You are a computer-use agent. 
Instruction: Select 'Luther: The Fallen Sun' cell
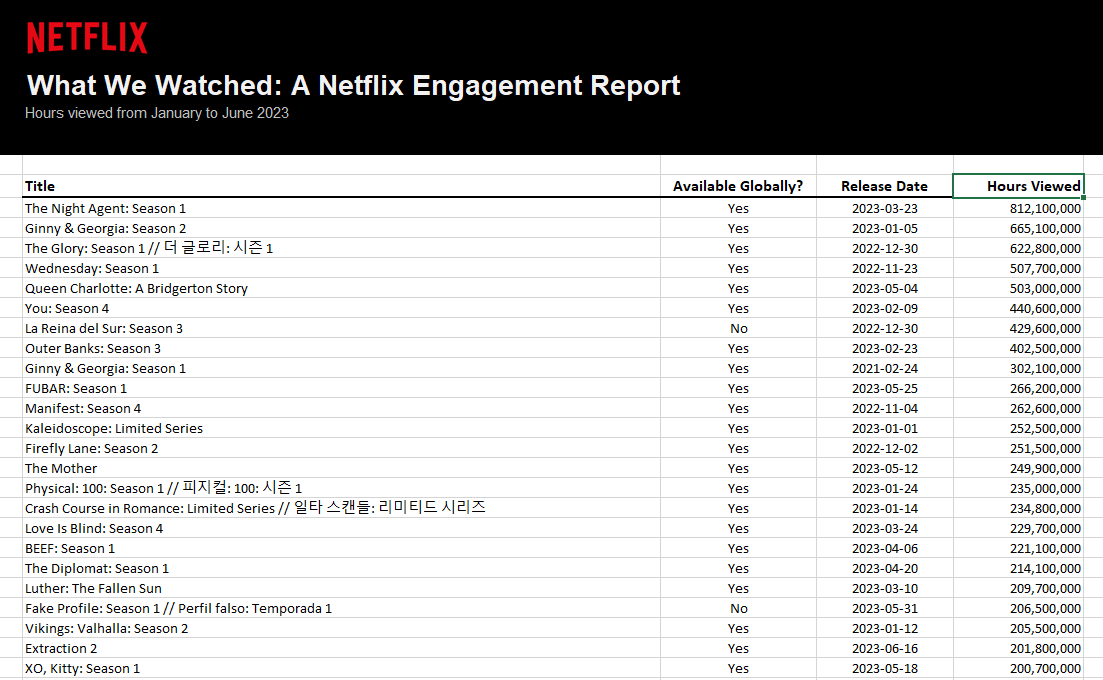(x=341, y=589)
